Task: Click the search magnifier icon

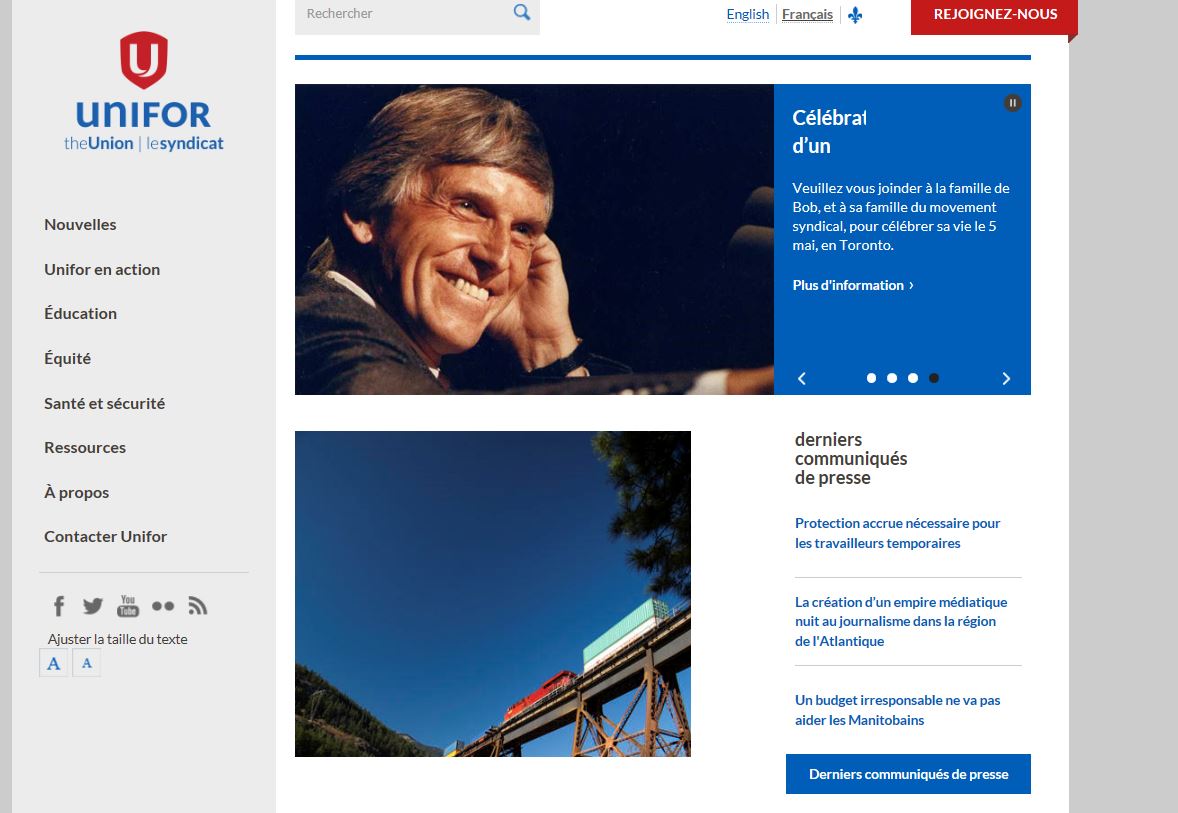Action: click(521, 12)
